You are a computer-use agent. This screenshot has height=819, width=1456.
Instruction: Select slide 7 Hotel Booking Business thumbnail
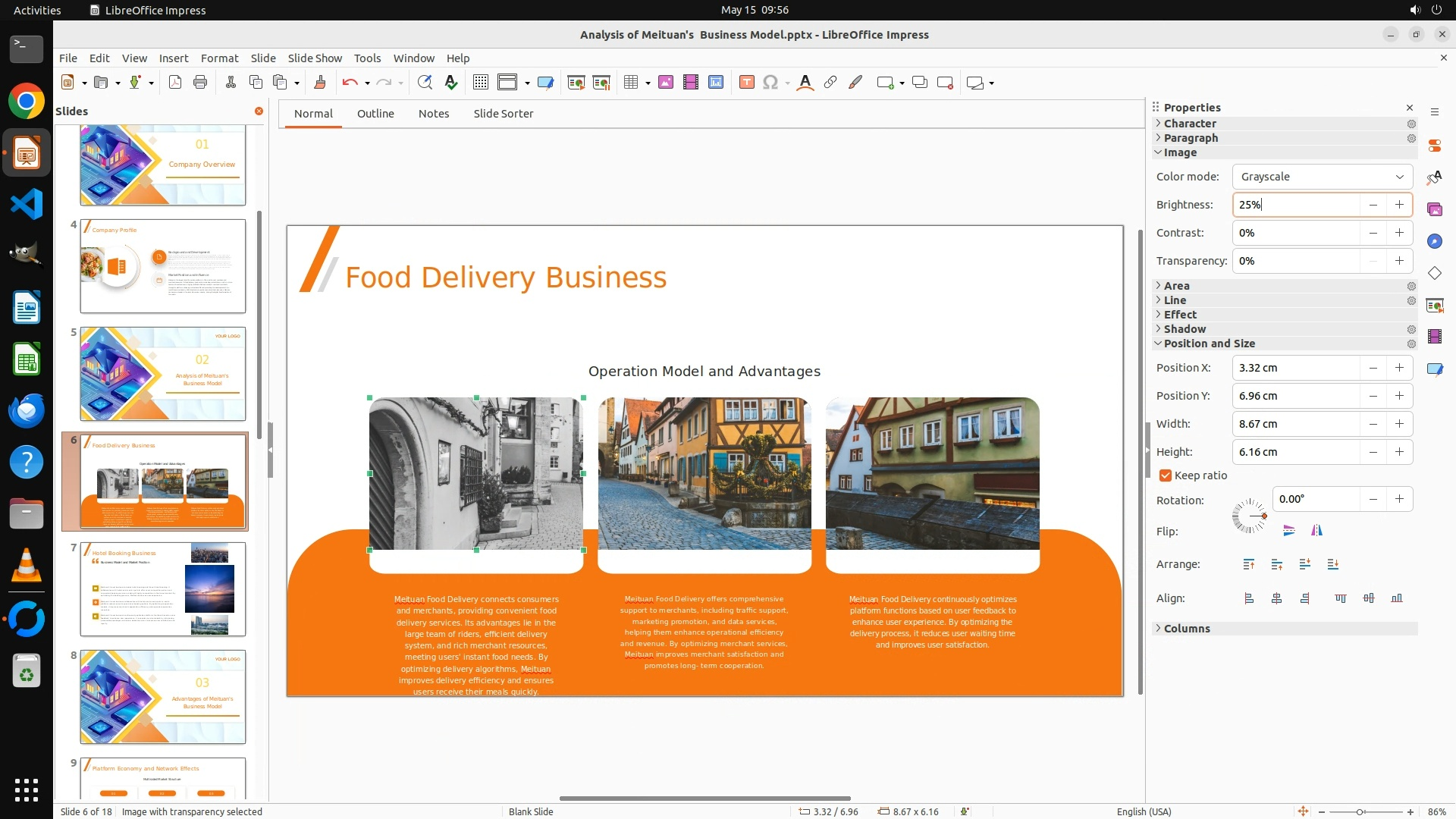[x=163, y=589]
